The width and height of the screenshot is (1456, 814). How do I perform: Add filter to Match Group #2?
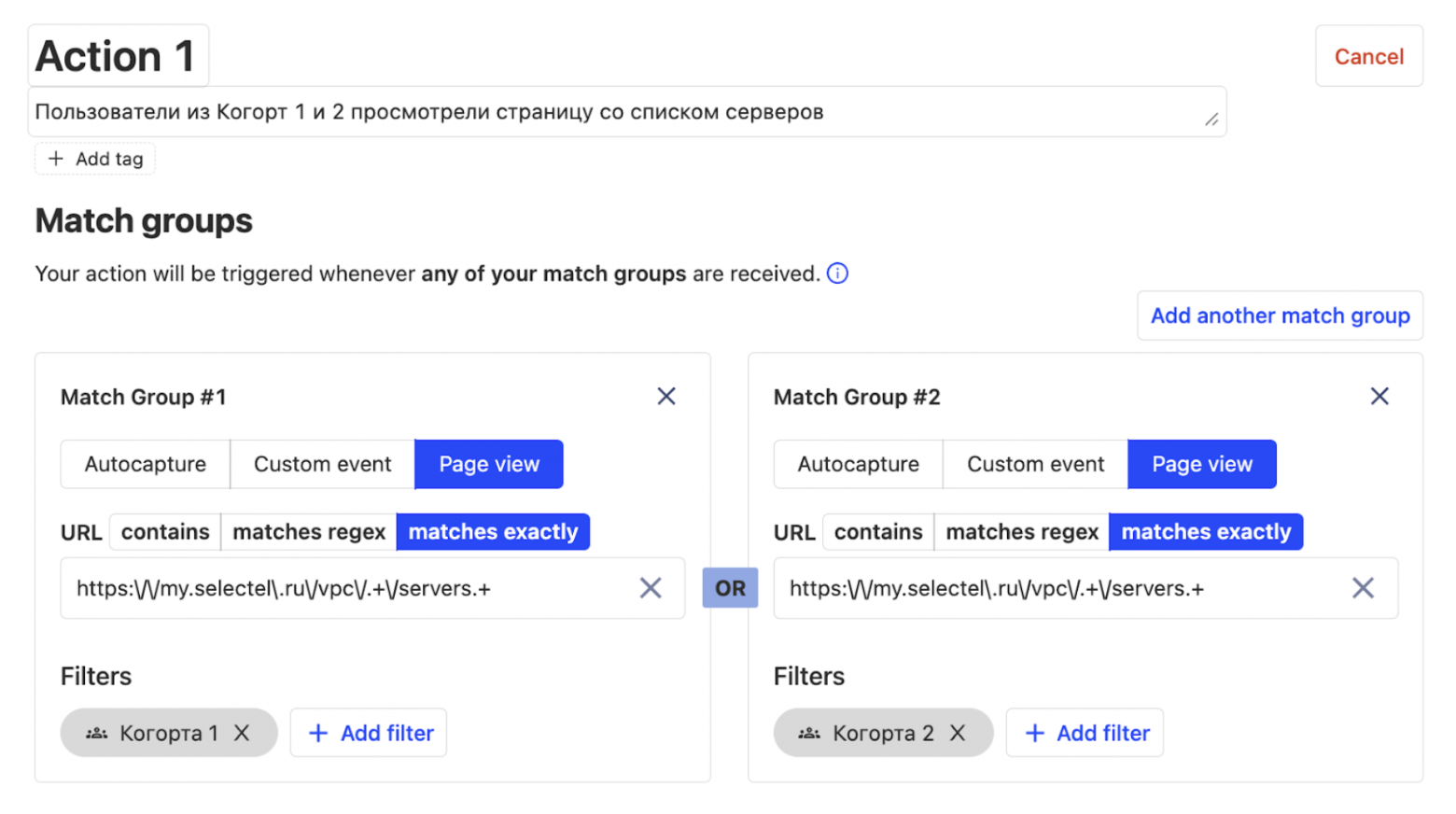[x=1085, y=733]
